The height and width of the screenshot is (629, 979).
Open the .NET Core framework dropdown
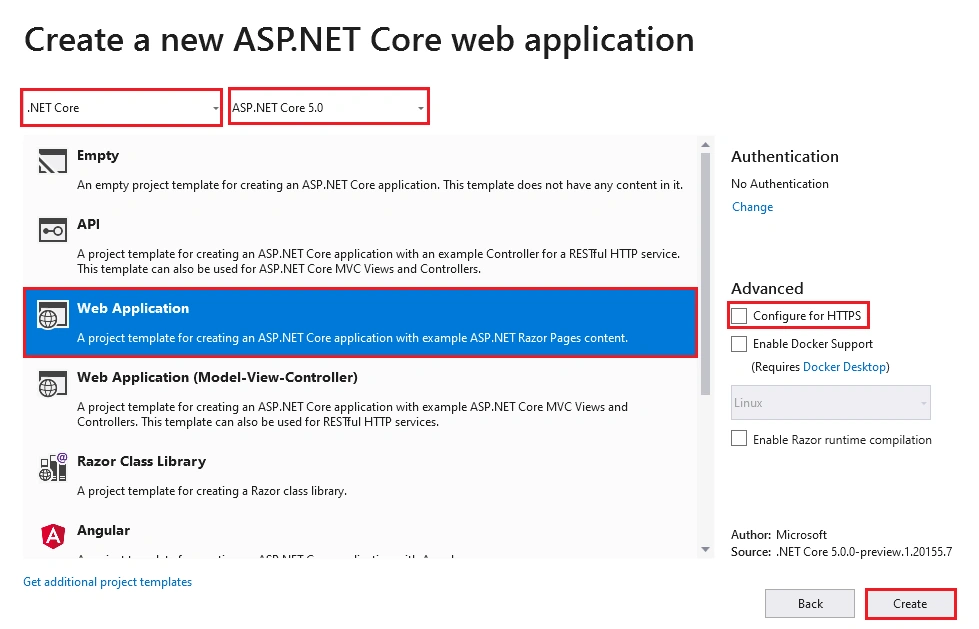click(122, 107)
